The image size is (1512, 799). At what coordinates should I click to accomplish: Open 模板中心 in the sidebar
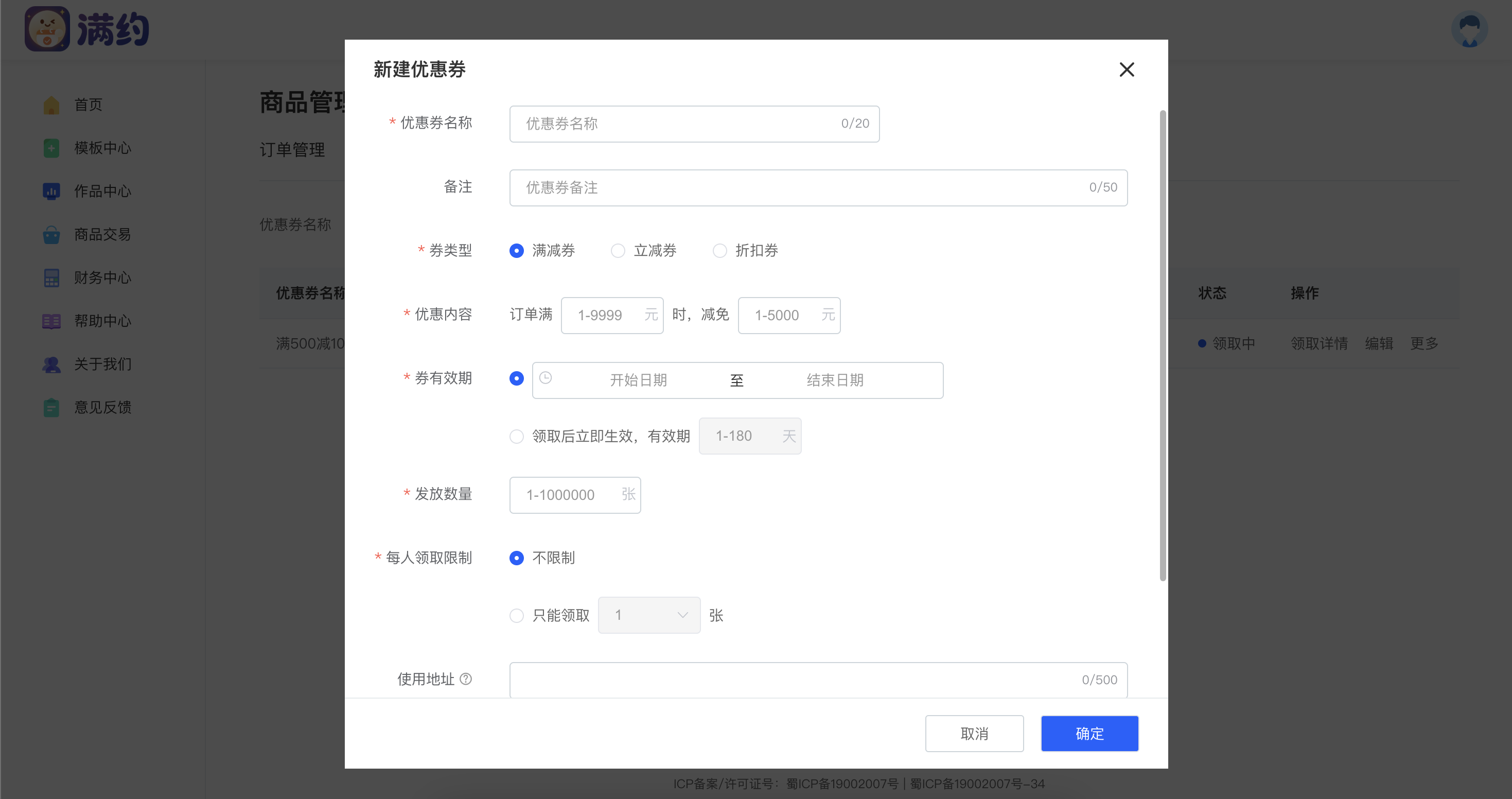103,148
